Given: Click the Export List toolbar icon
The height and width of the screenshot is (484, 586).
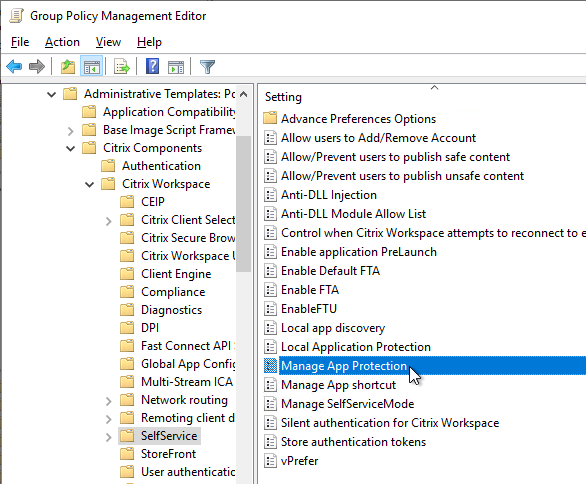Looking at the screenshot, I should click(122, 67).
